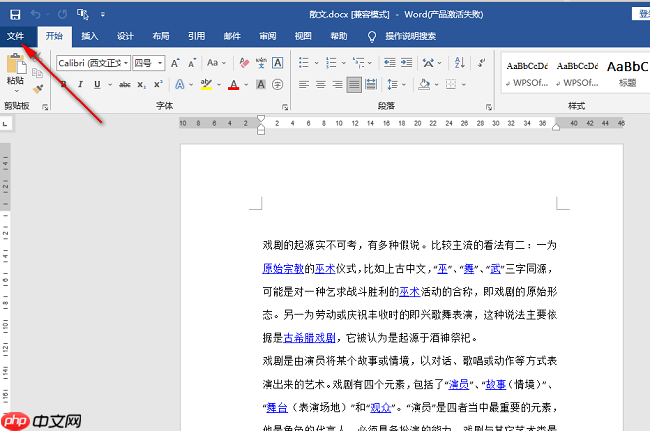This screenshot has width=650, height=431.
Task: Click the redo/repeat icon in the title bar
Action: [x=62, y=15]
